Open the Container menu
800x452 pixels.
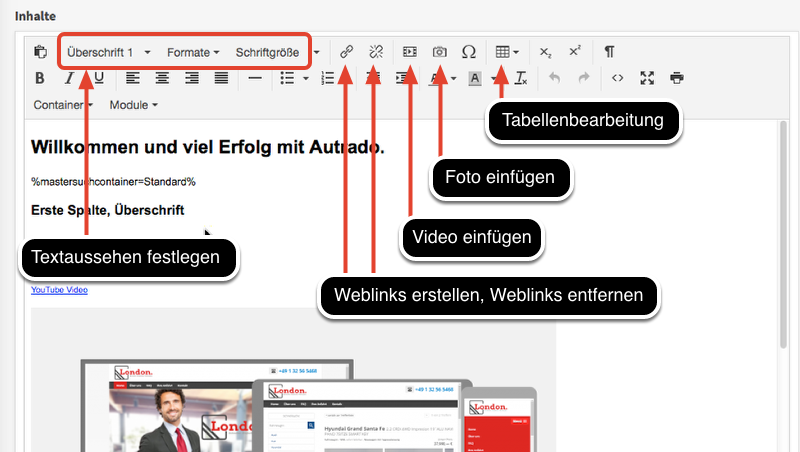tap(63, 105)
